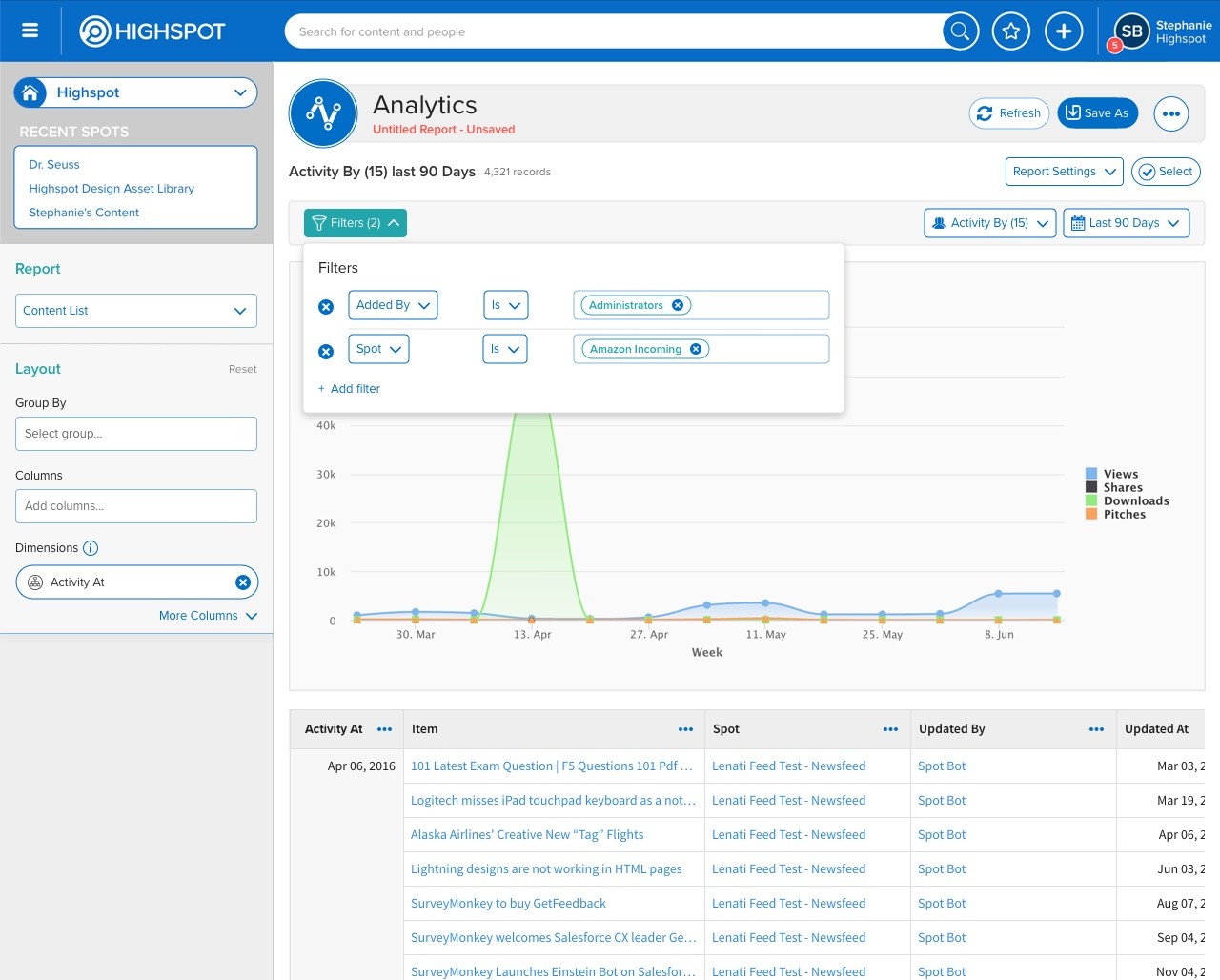The height and width of the screenshot is (980, 1220).
Task: Click the plus add-content icon
Action: [x=1064, y=31]
